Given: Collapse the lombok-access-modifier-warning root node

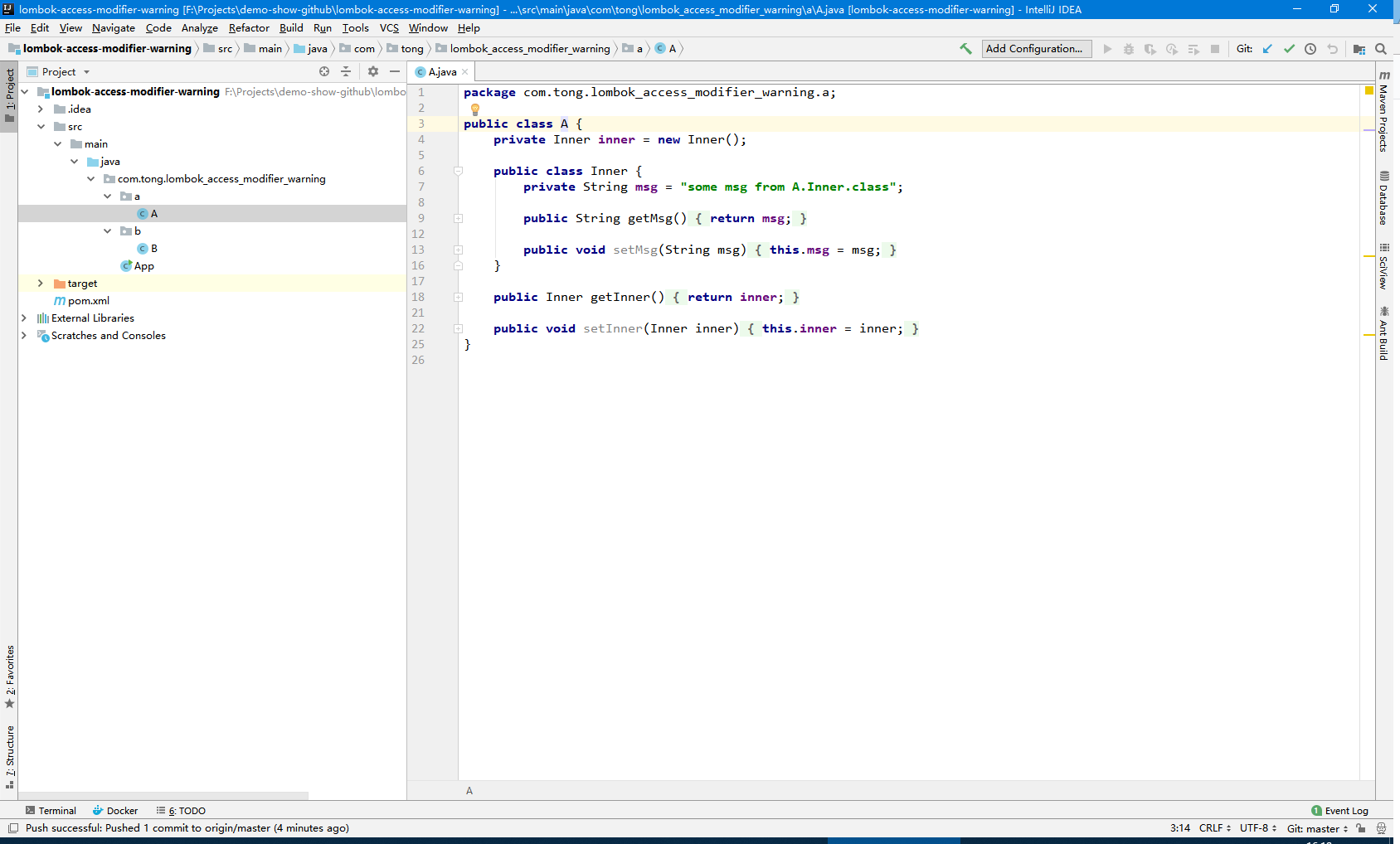Looking at the screenshot, I should (25, 91).
